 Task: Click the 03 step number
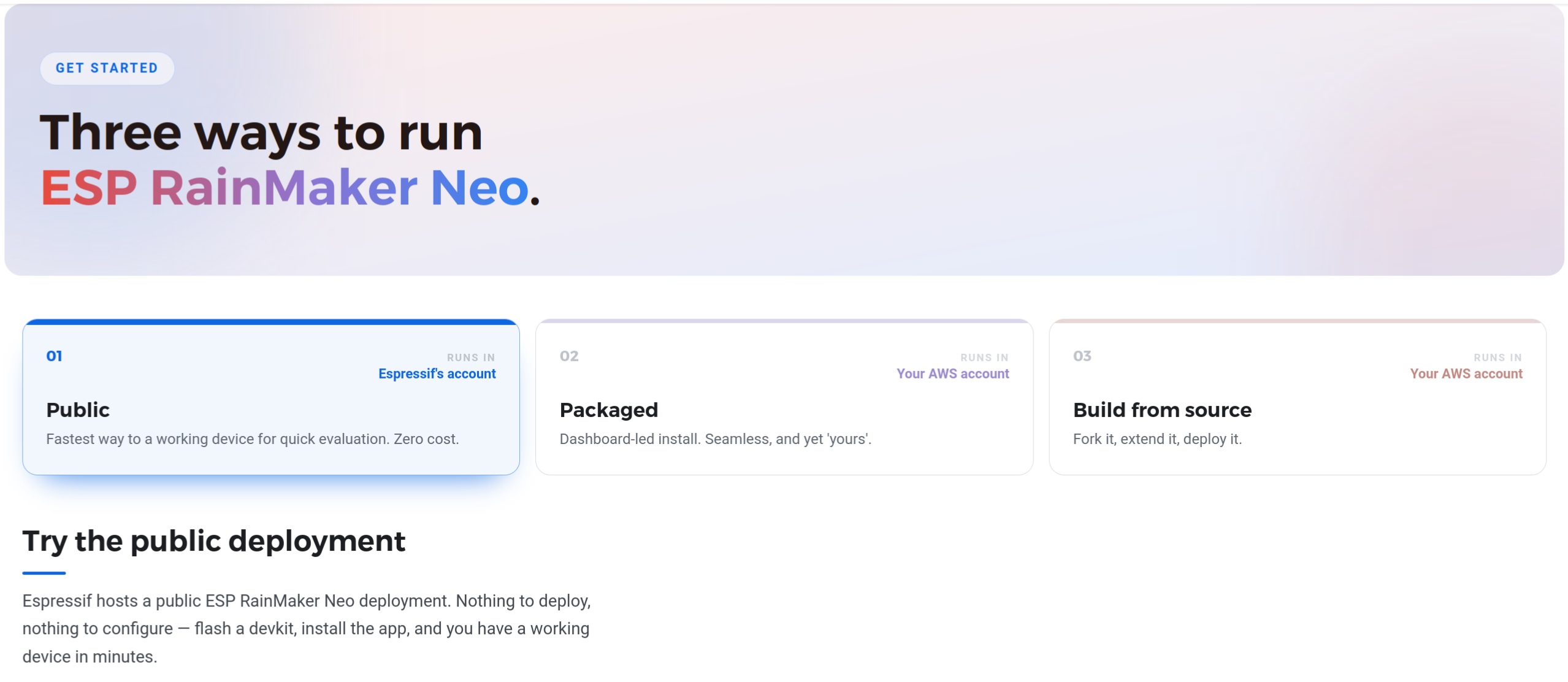click(x=1082, y=356)
